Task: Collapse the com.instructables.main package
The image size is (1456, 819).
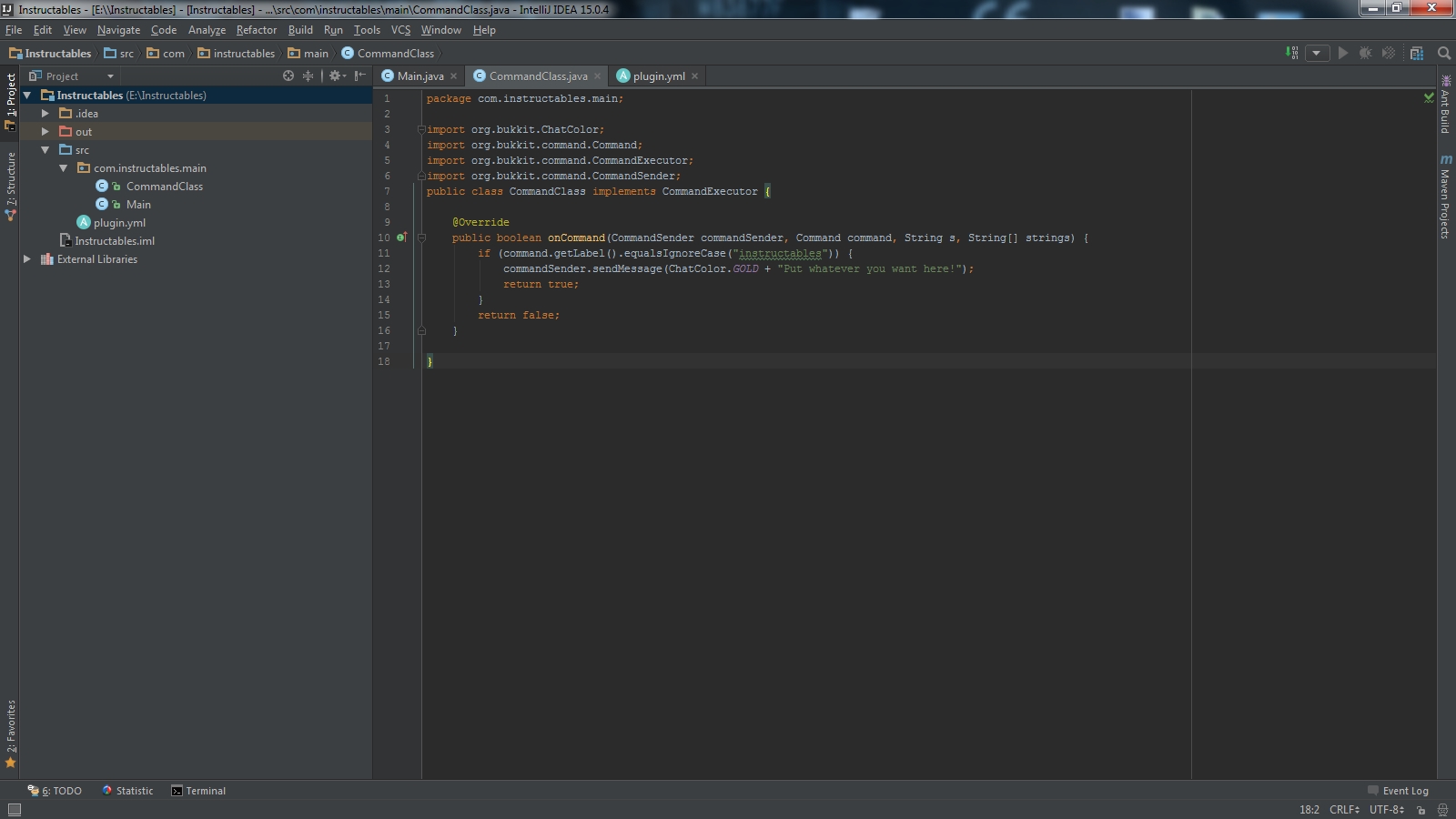Action: tap(64, 167)
